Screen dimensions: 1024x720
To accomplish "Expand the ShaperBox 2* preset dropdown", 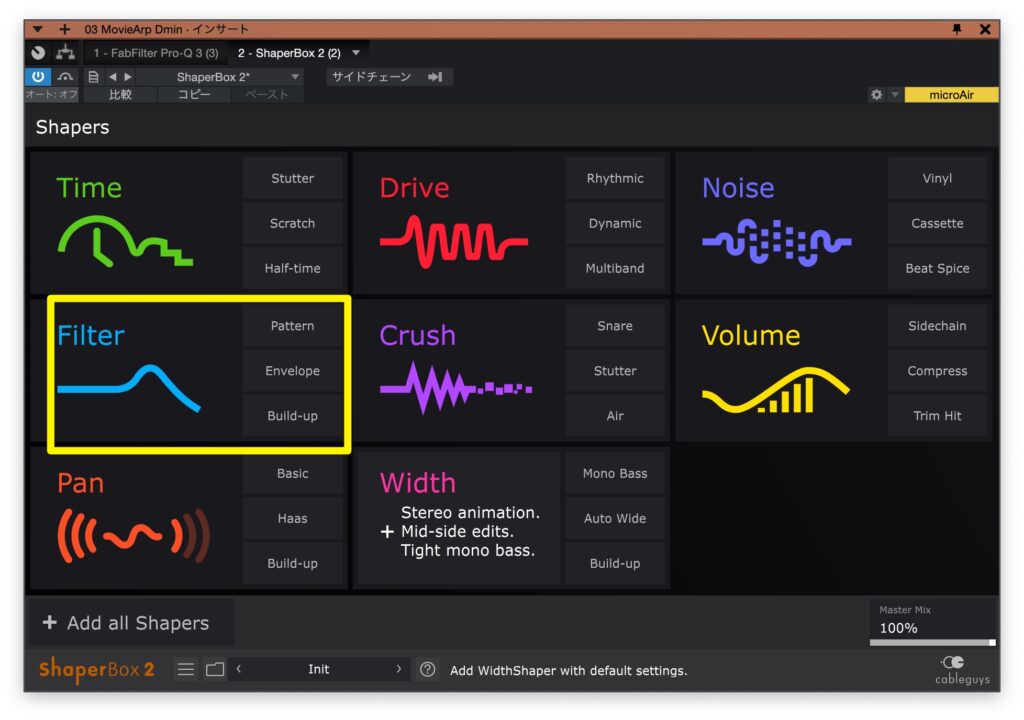I will [x=295, y=77].
